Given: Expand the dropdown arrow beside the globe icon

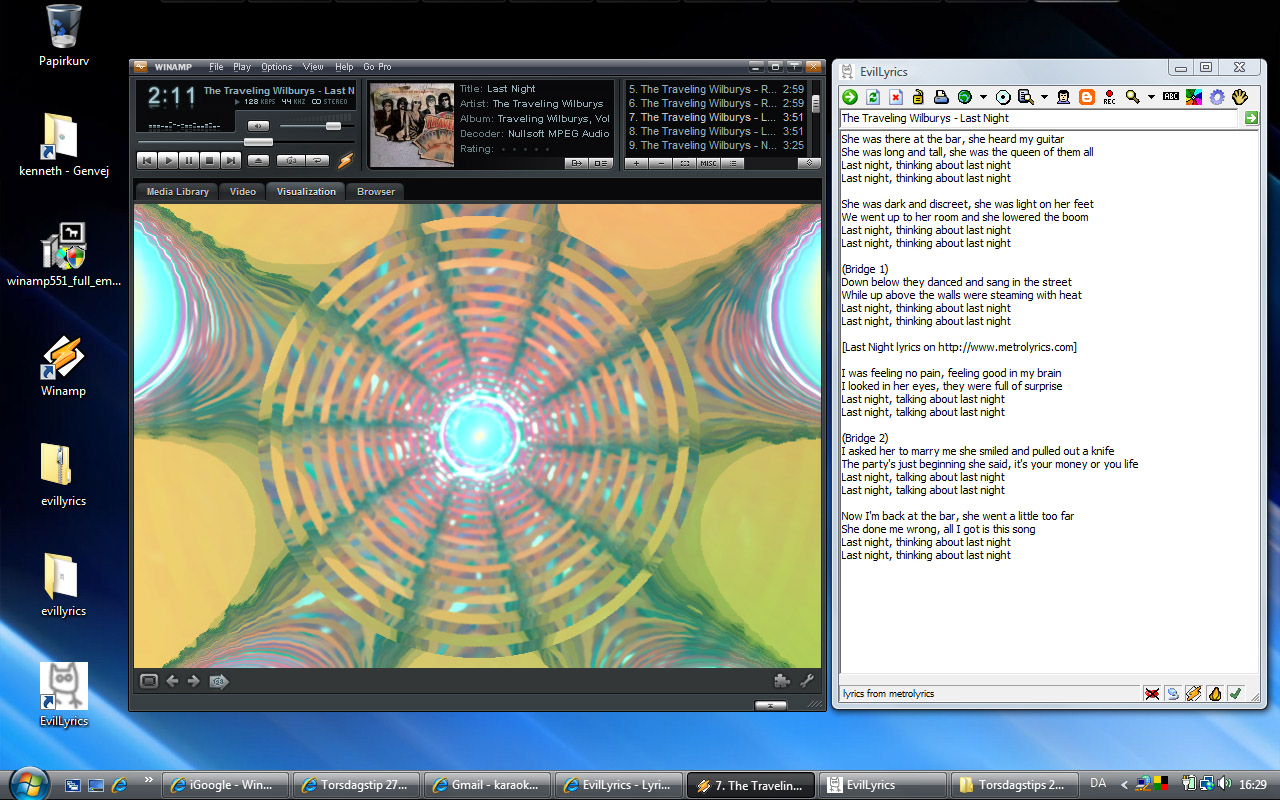Looking at the screenshot, I should coord(983,97).
